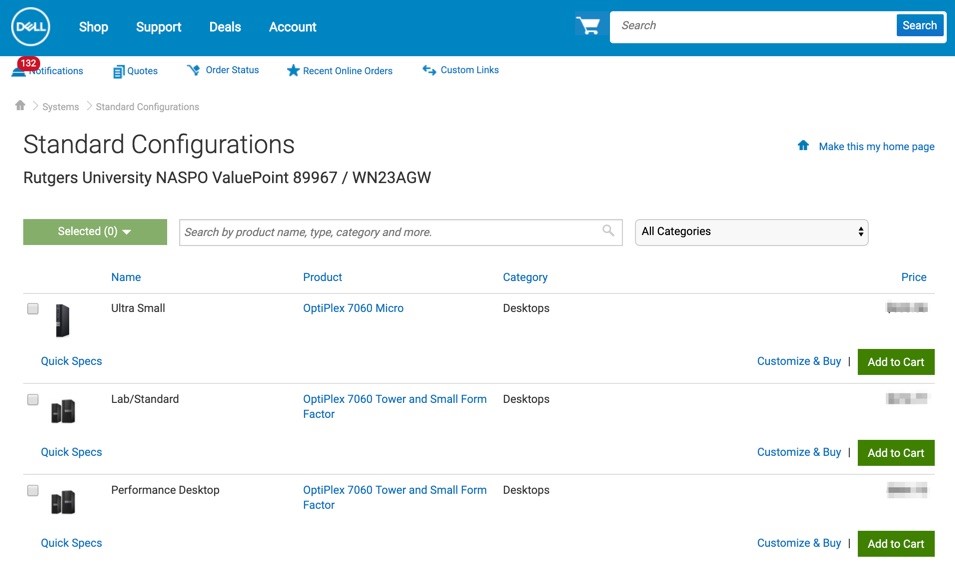This screenshot has height=565, width=955.
Task: Click the Quotes document icon
Action: pyautogui.click(x=119, y=71)
